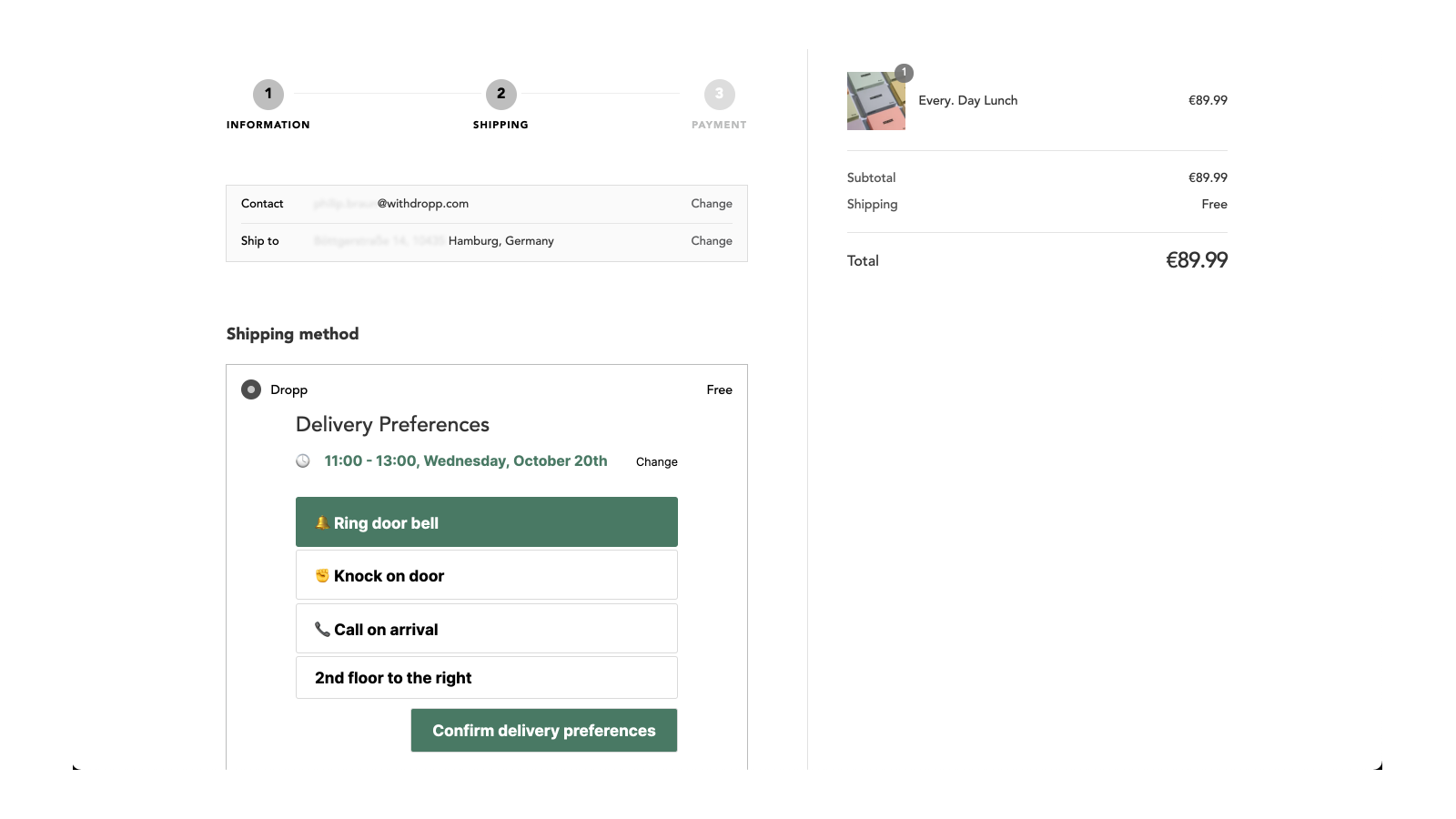Change the Ship to address
The image size is (1456, 819).
click(712, 241)
